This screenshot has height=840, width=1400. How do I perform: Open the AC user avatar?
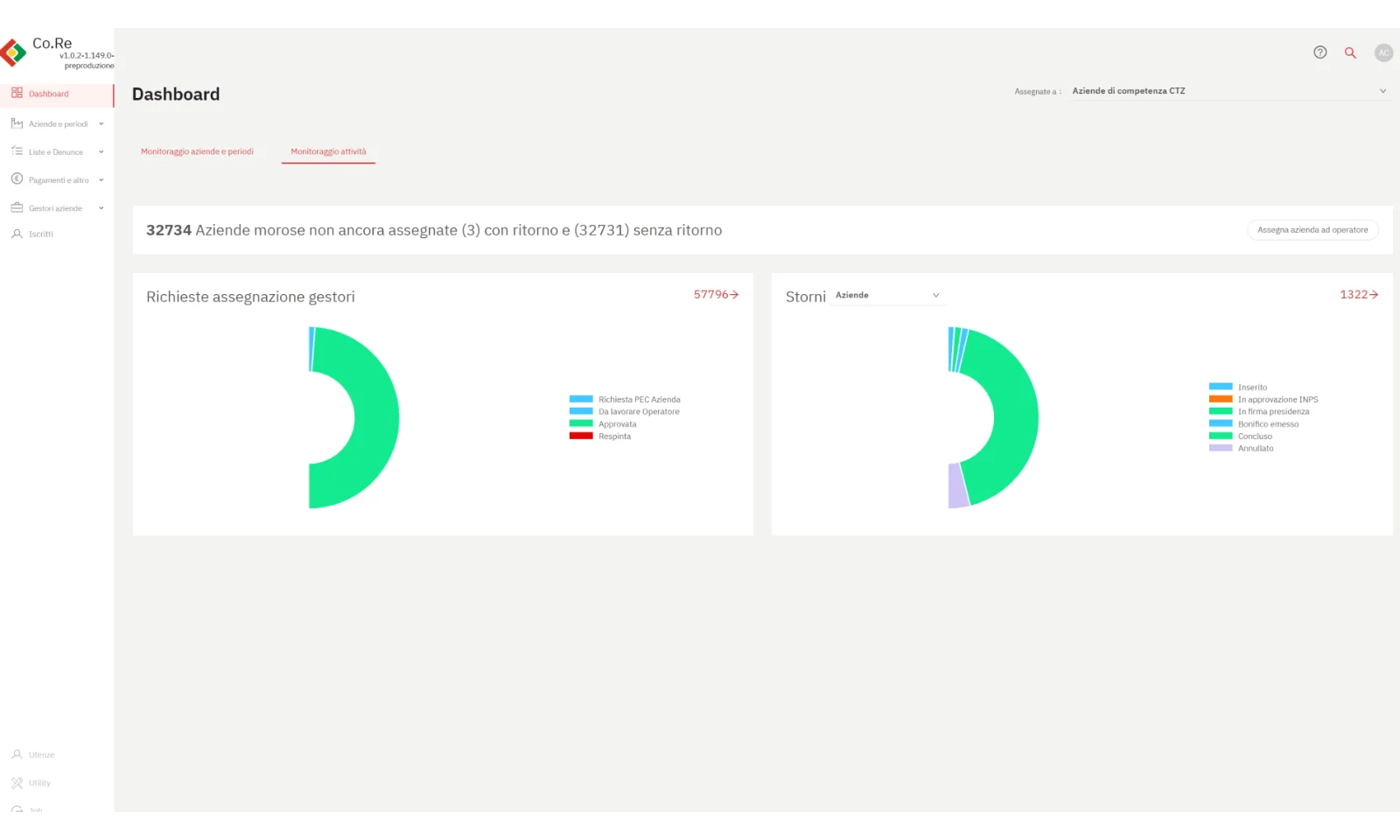pyautogui.click(x=1382, y=52)
